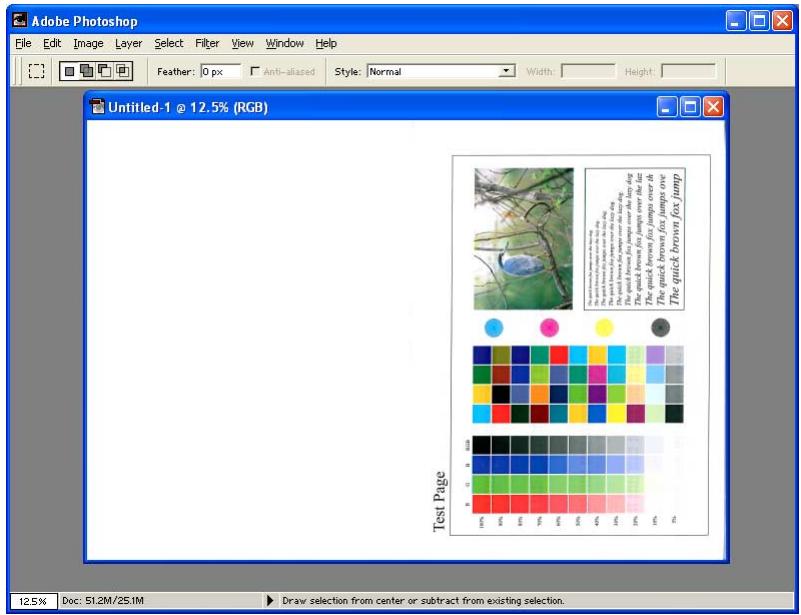The width and height of the screenshot is (801, 615).
Task: Click the black status bar arrow
Action: click(270, 601)
